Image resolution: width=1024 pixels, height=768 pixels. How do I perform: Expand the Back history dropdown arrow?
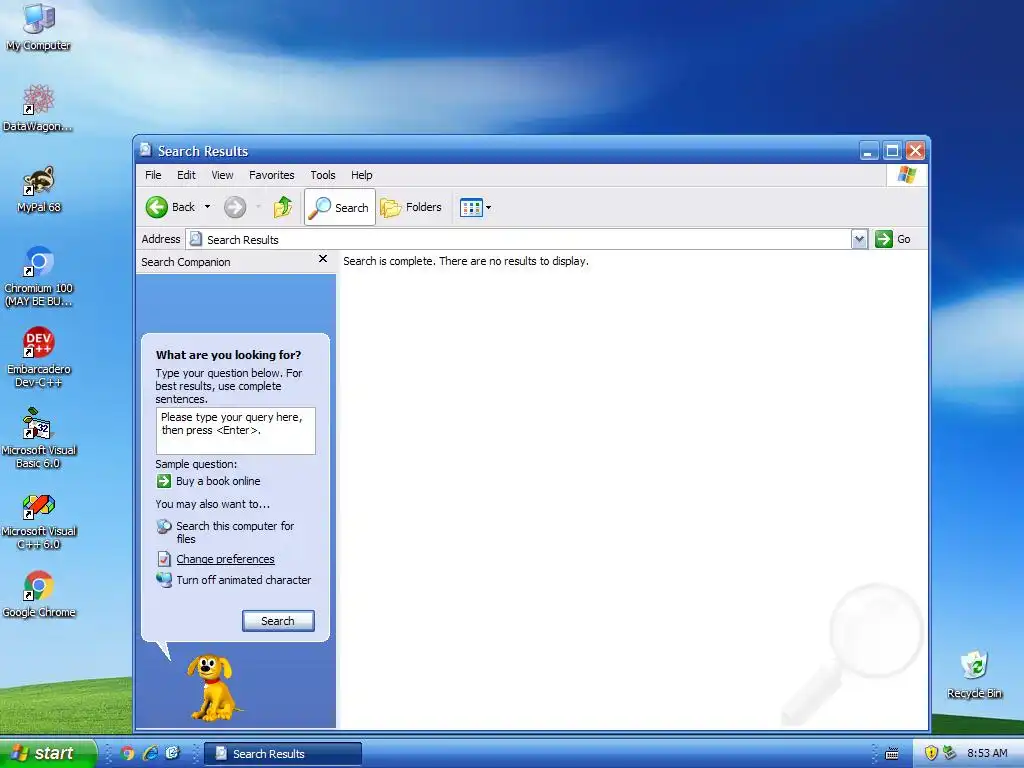coord(208,207)
